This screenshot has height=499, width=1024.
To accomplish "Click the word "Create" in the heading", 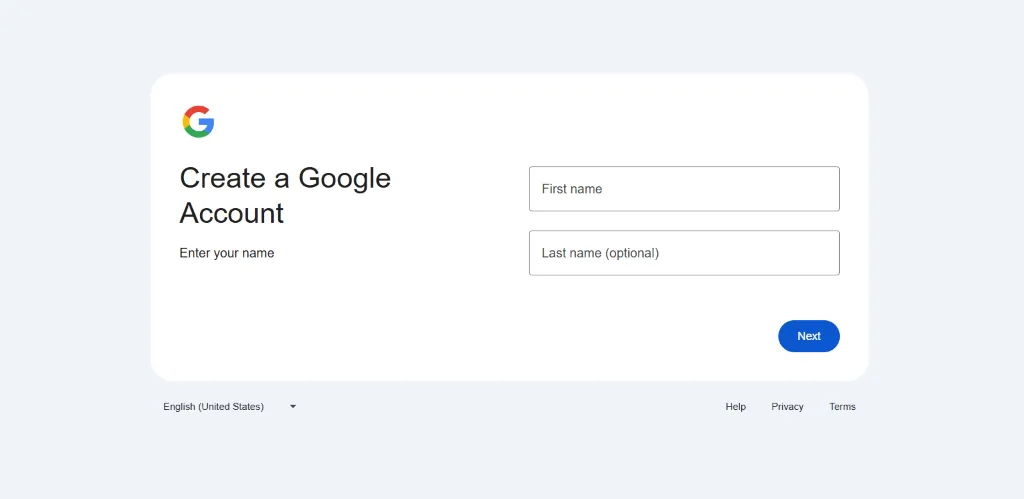I will click(x=223, y=178).
